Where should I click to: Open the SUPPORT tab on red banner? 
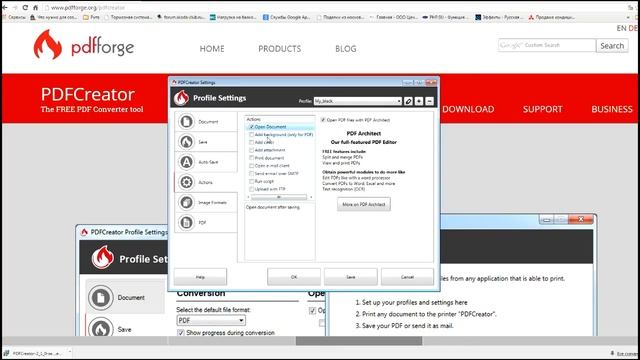pyautogui.click(x=542, y=109)
